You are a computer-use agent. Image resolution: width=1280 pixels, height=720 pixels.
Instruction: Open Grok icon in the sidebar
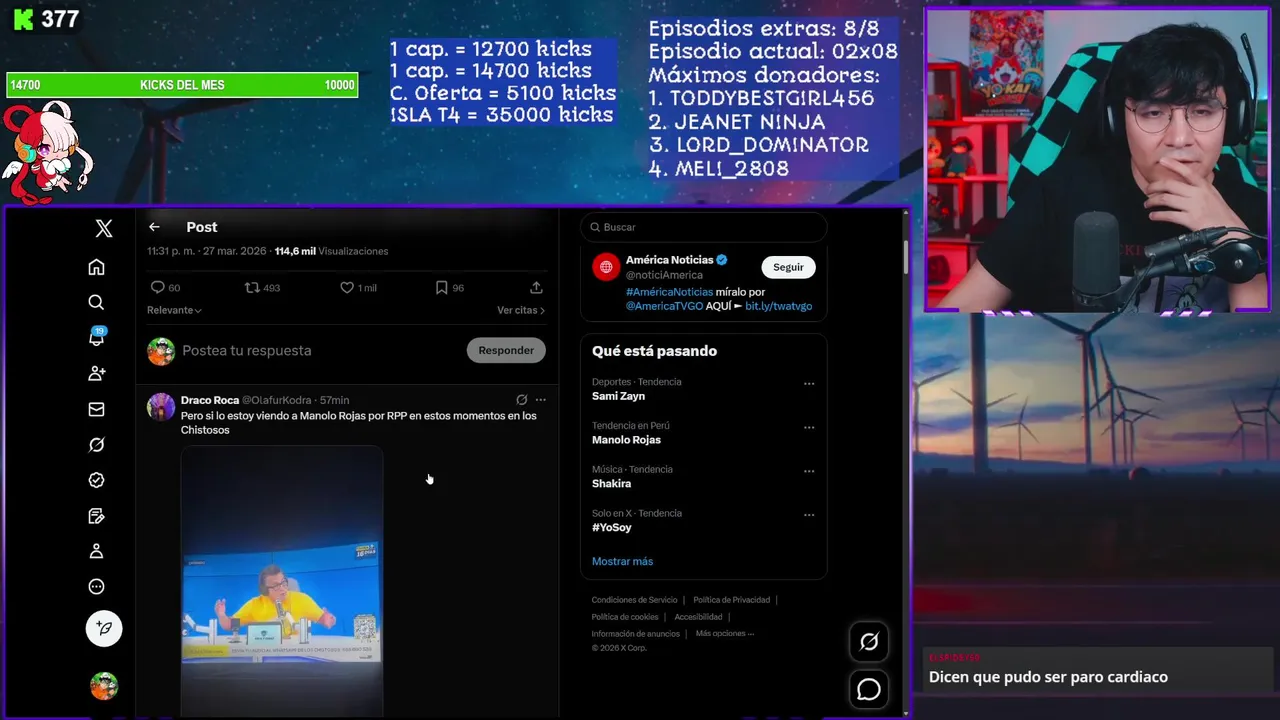96,445
